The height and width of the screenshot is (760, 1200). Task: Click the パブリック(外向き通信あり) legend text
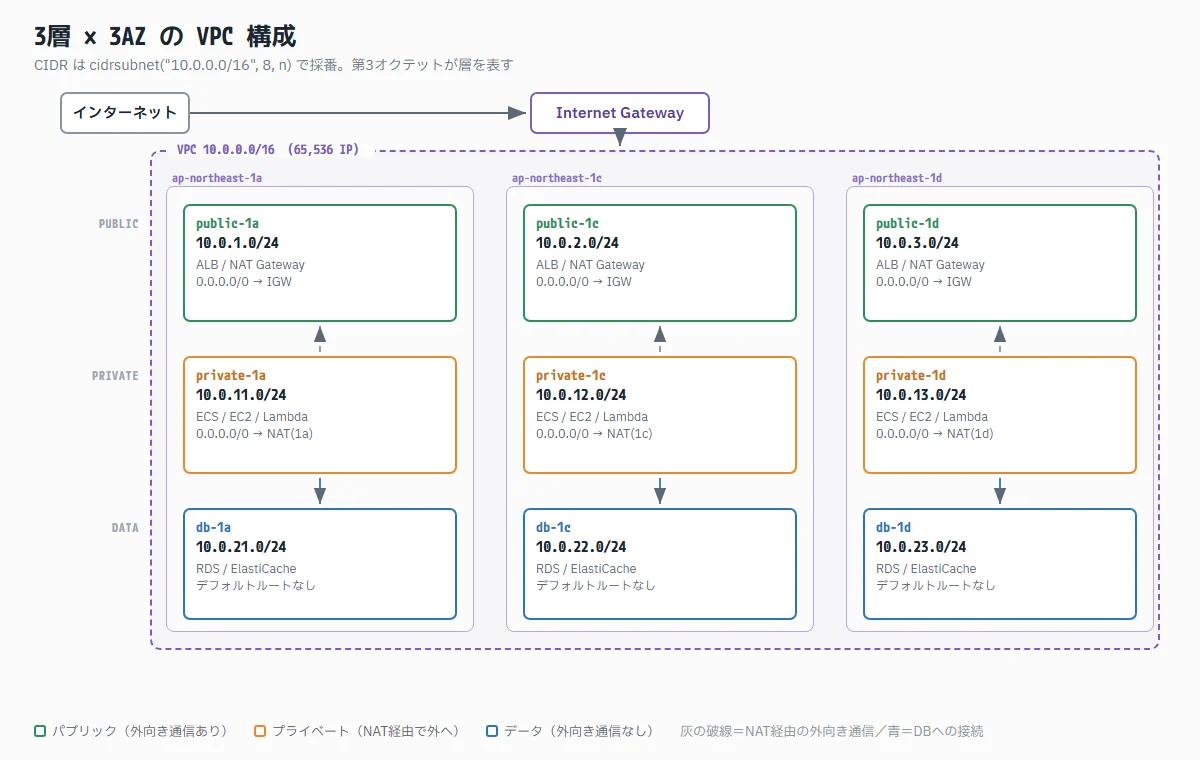pyautogui.click(x=140, y=731)
